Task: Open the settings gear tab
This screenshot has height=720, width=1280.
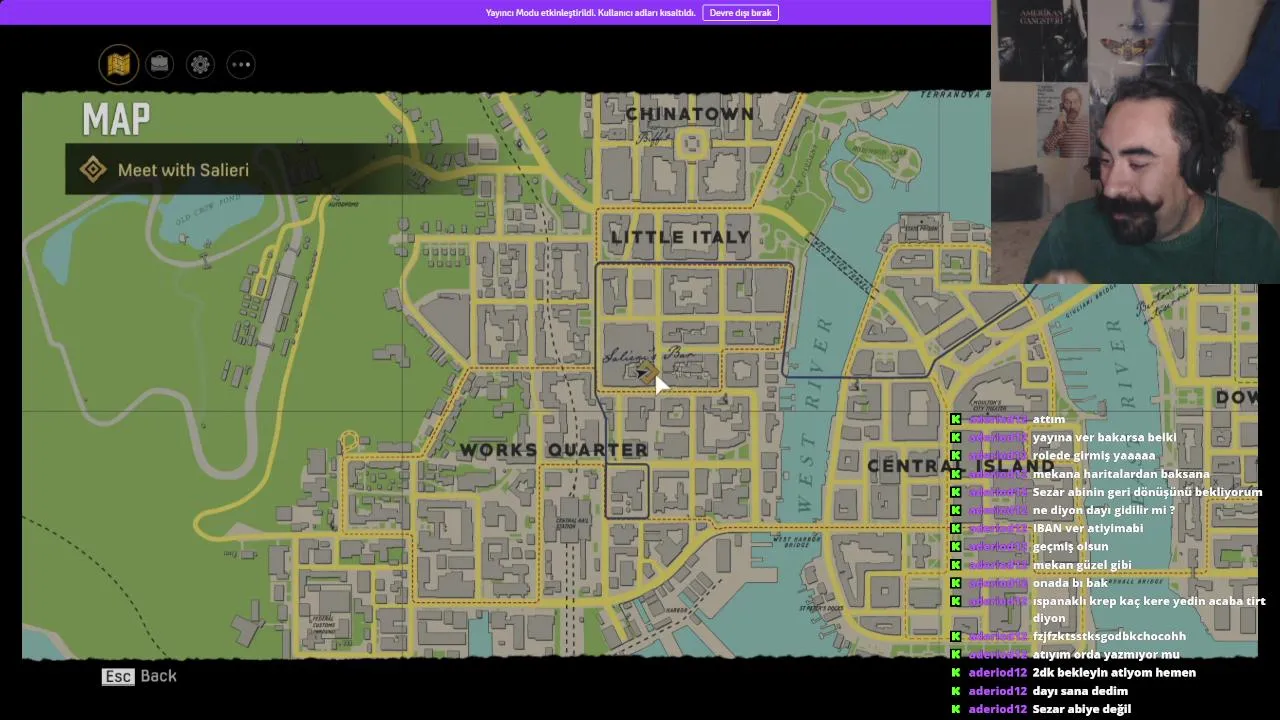Action: tap(200, 65)
